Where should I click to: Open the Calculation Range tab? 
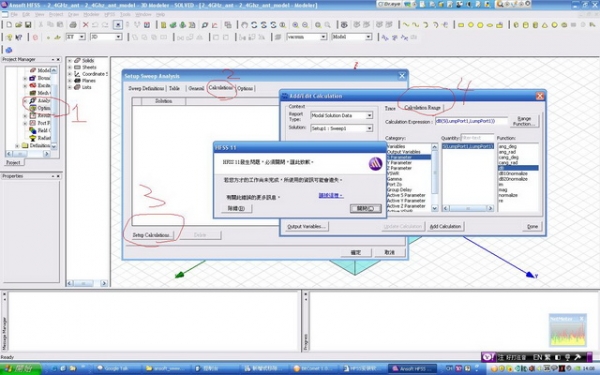pos(422,108)
